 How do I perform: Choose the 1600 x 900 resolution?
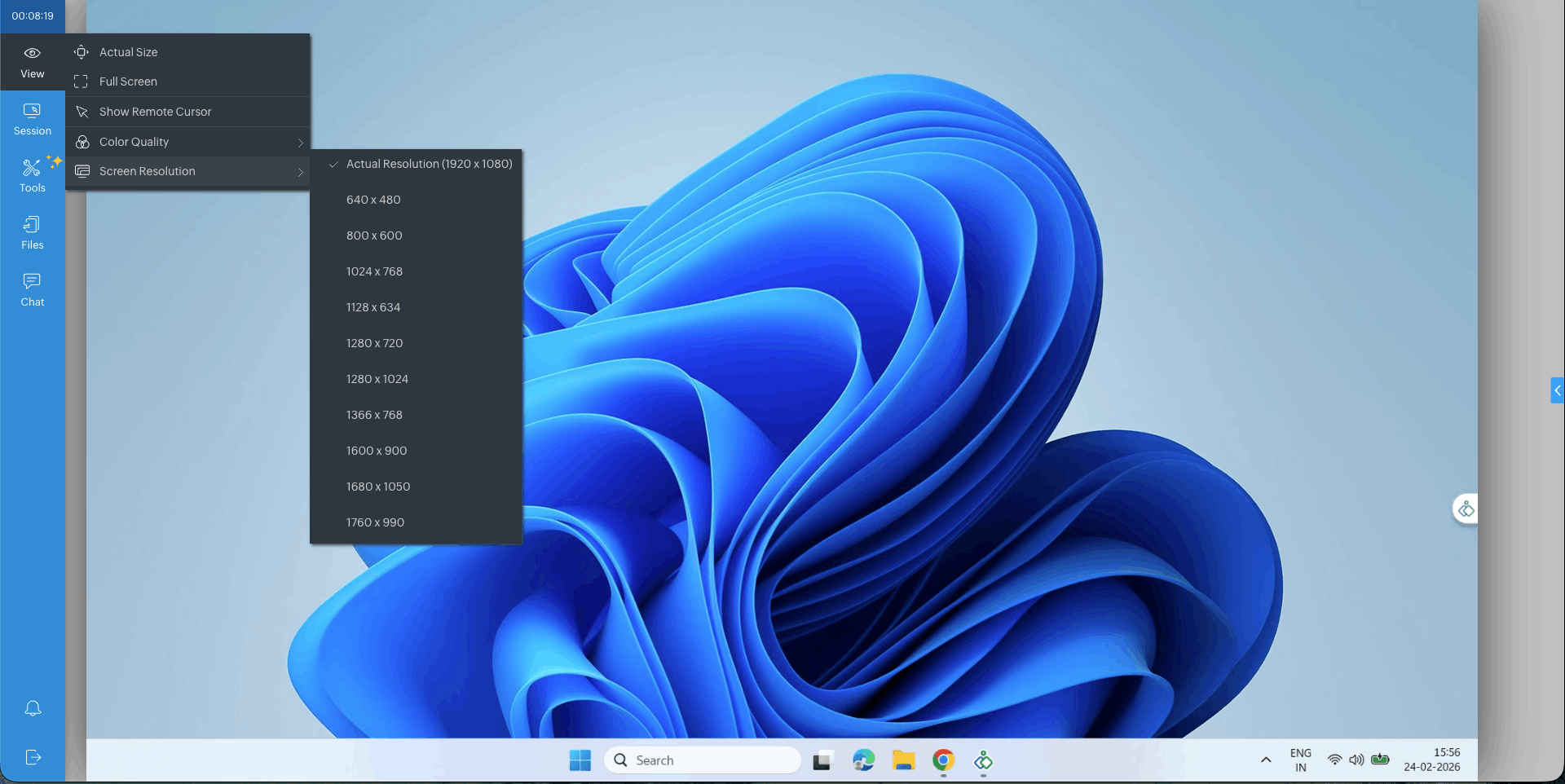(376, 451)
